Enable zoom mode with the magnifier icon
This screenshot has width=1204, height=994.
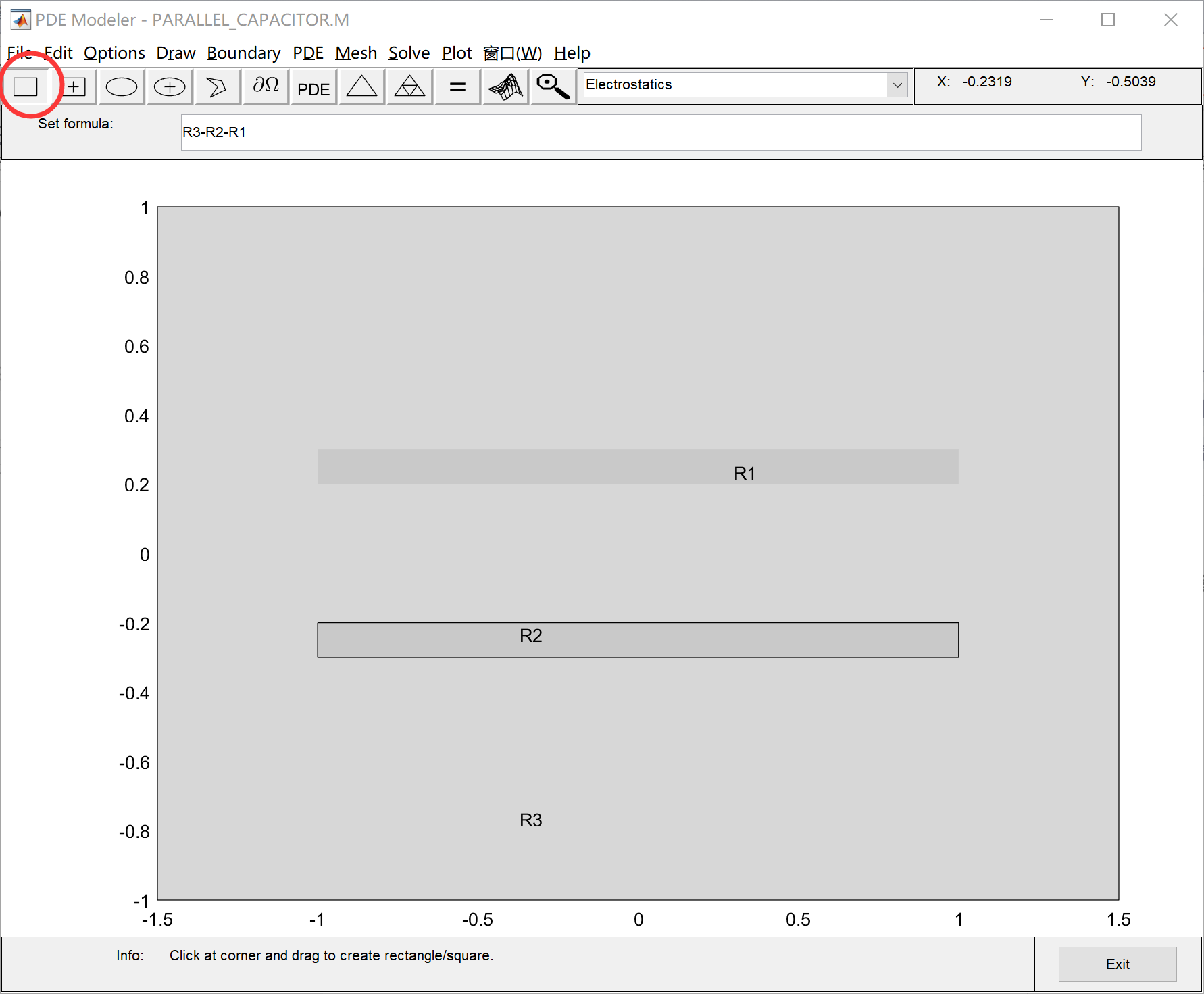coord(551,86)
